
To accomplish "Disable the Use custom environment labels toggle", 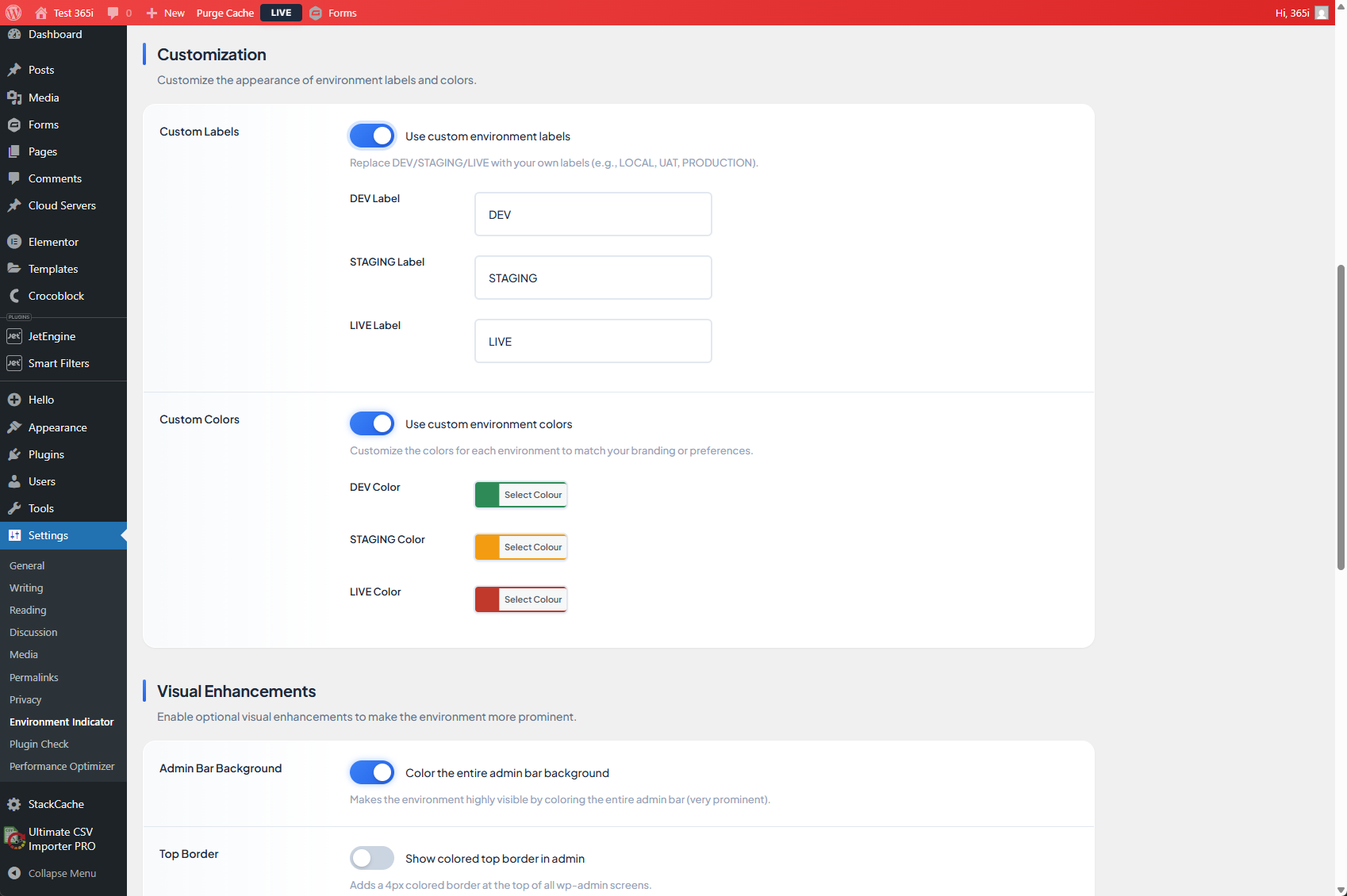I will pyautogui.click(x=372, y=136).
